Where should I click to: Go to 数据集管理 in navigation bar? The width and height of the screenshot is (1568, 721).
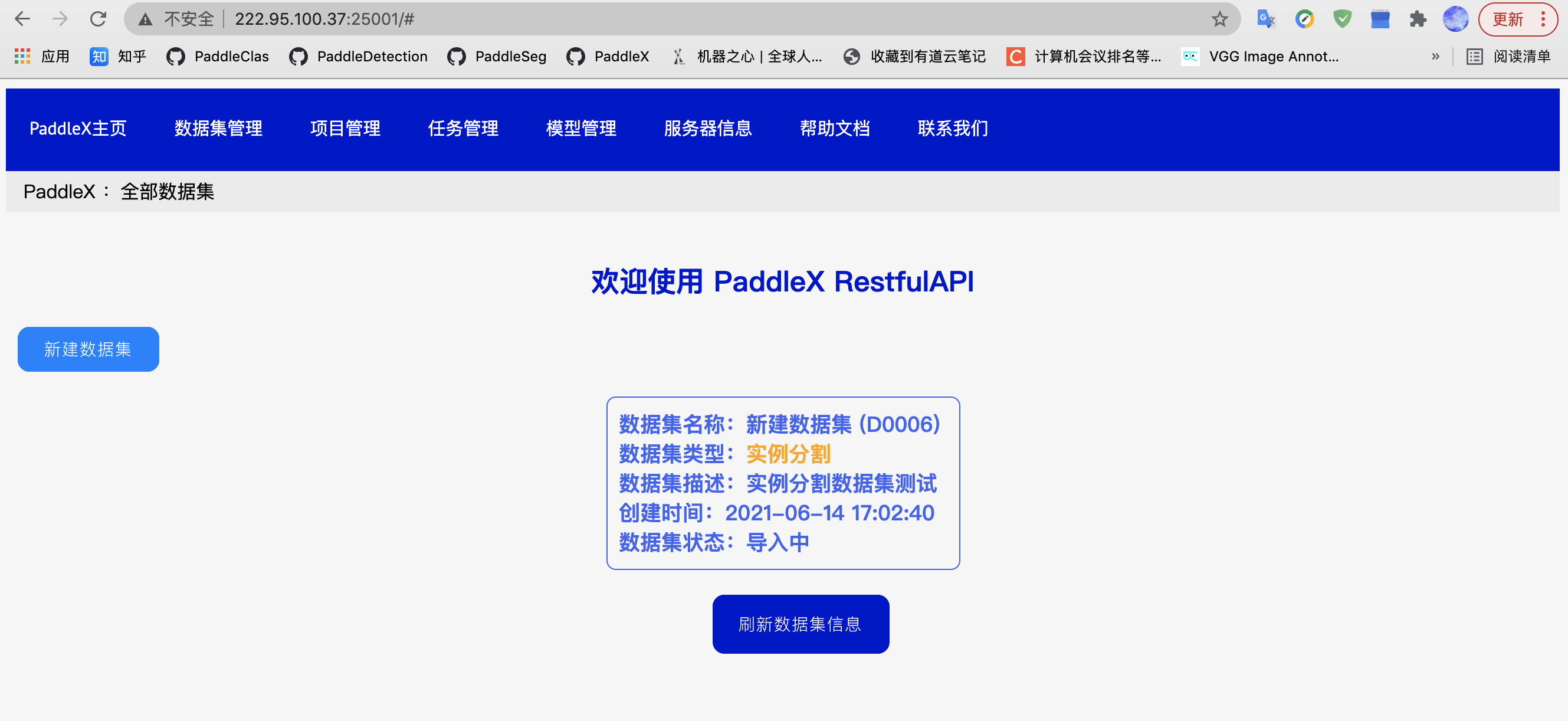click(x=218, y=129)
